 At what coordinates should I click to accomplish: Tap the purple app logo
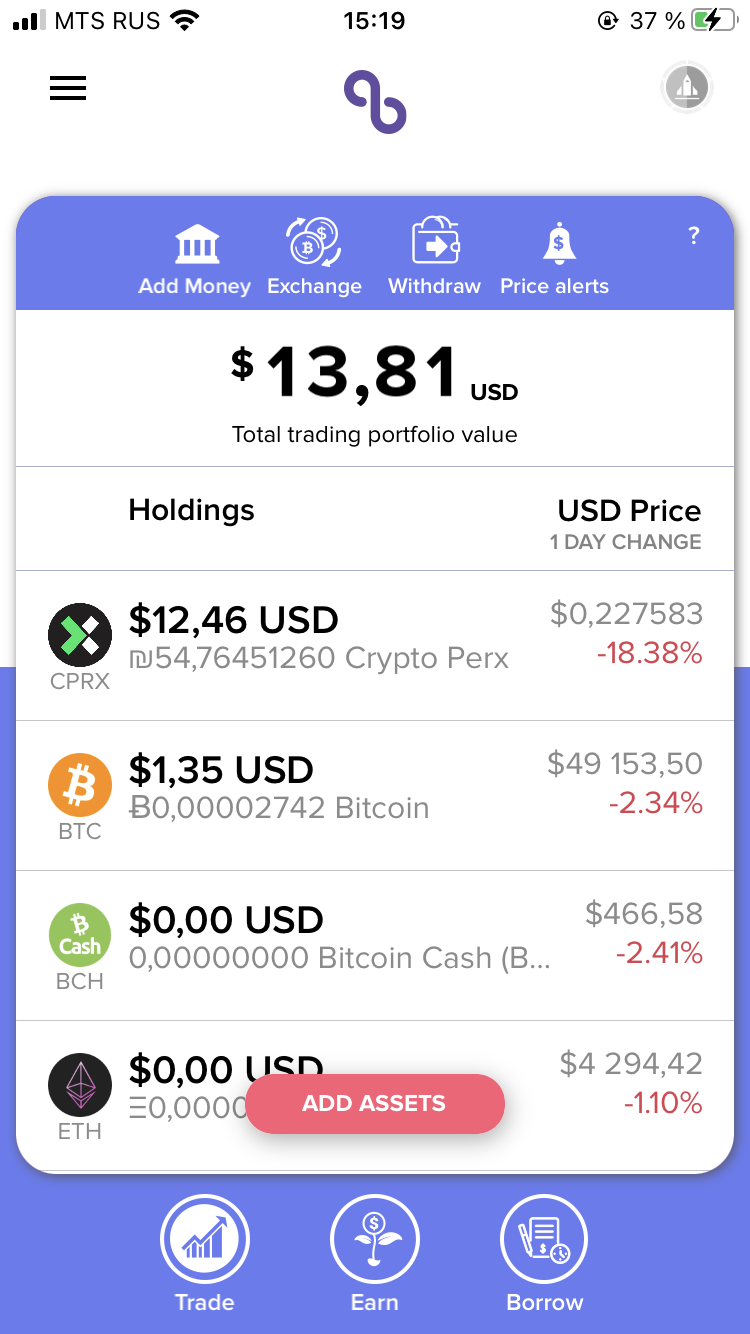[x=375, y=101]
